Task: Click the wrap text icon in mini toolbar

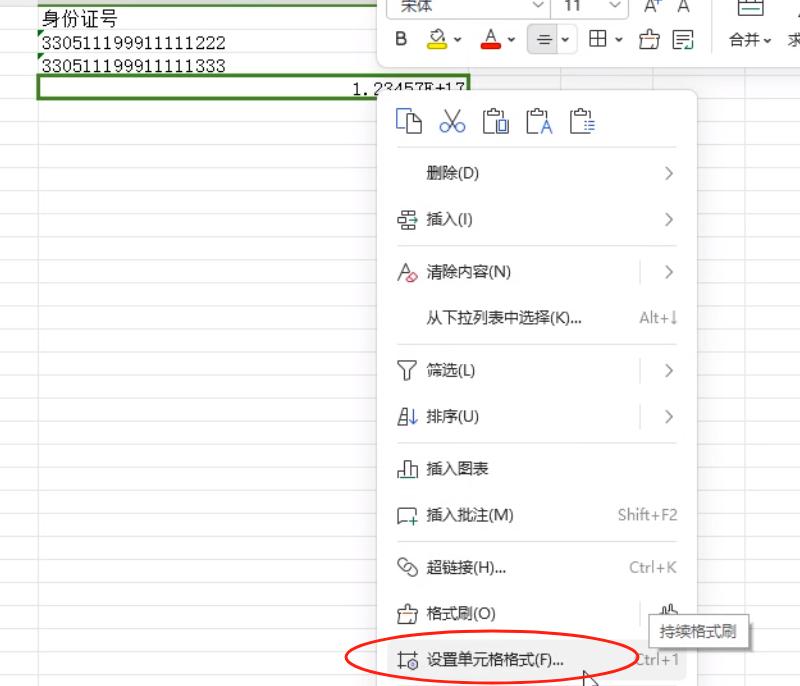Action: click(683, 39)
